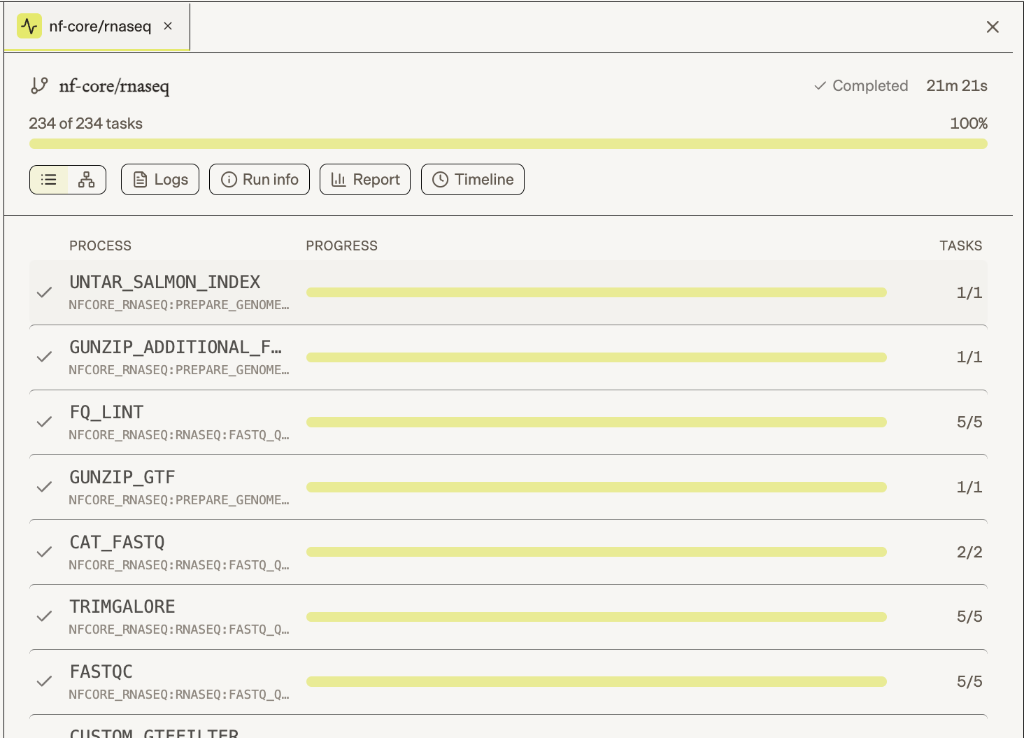Click the nf-core/rnaseq workflow heading

[x=114, y=86]
